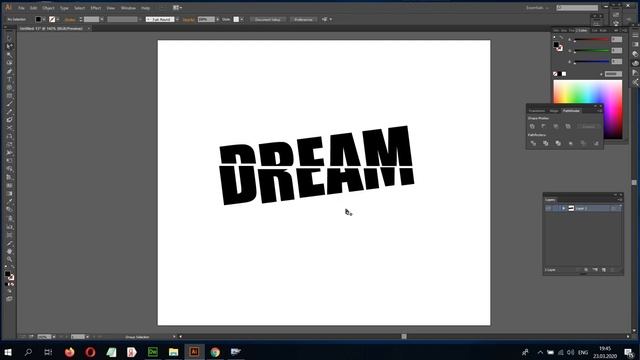
Task: Select the Paintbrush tool
Action: (9, 104)
